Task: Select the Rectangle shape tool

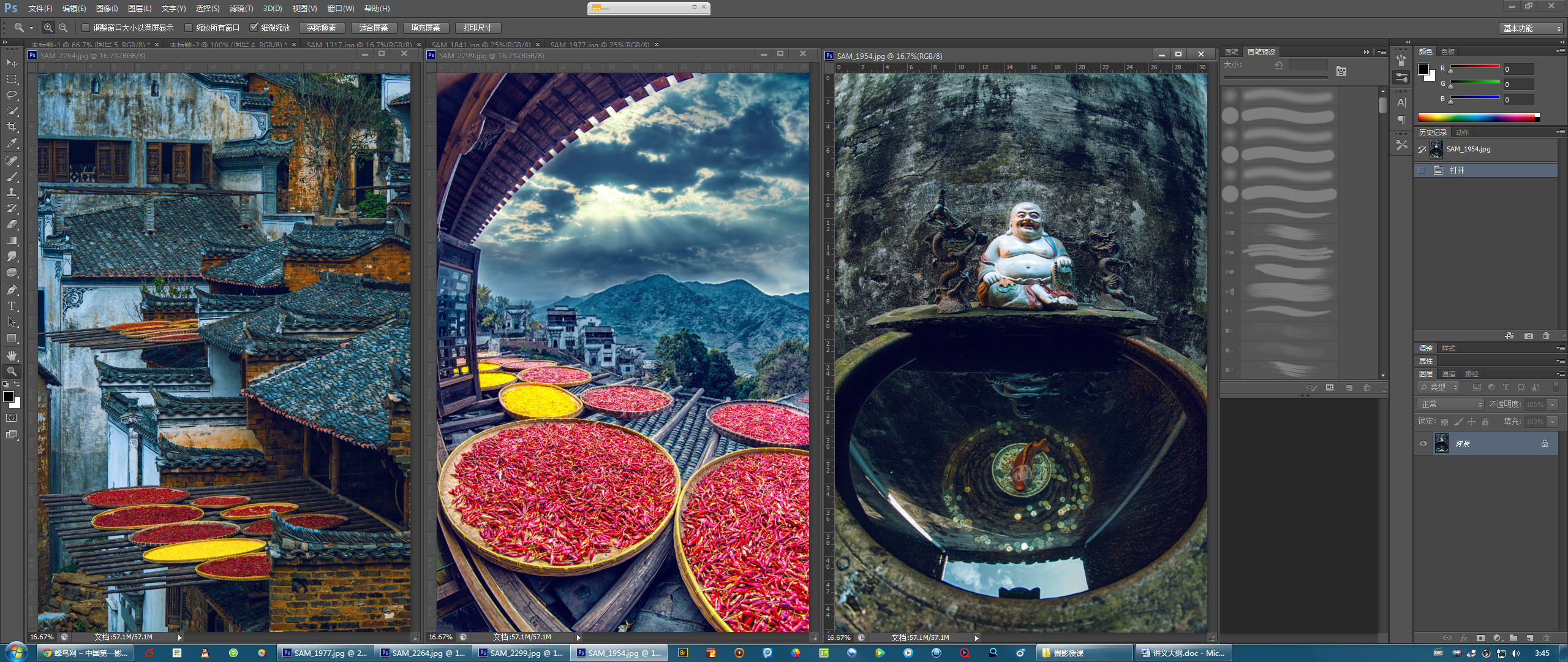Action: 12,338
